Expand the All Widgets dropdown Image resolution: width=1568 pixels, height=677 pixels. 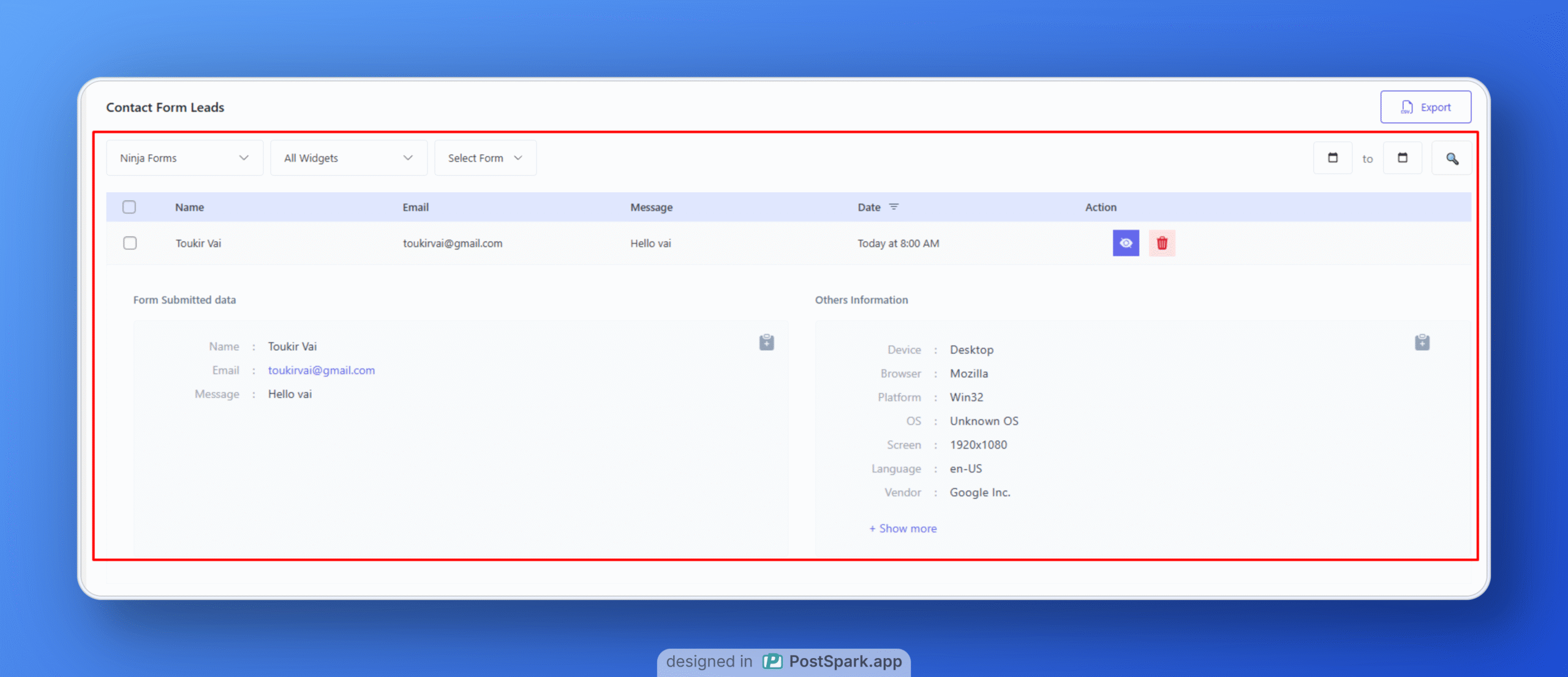[349, 158]
